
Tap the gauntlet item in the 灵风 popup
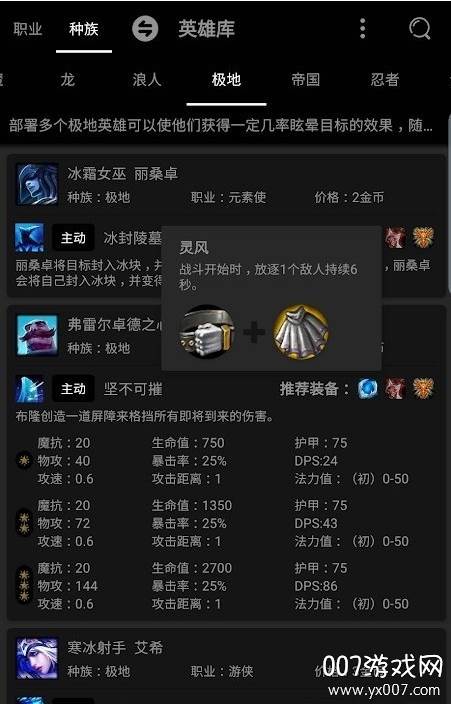207,332
